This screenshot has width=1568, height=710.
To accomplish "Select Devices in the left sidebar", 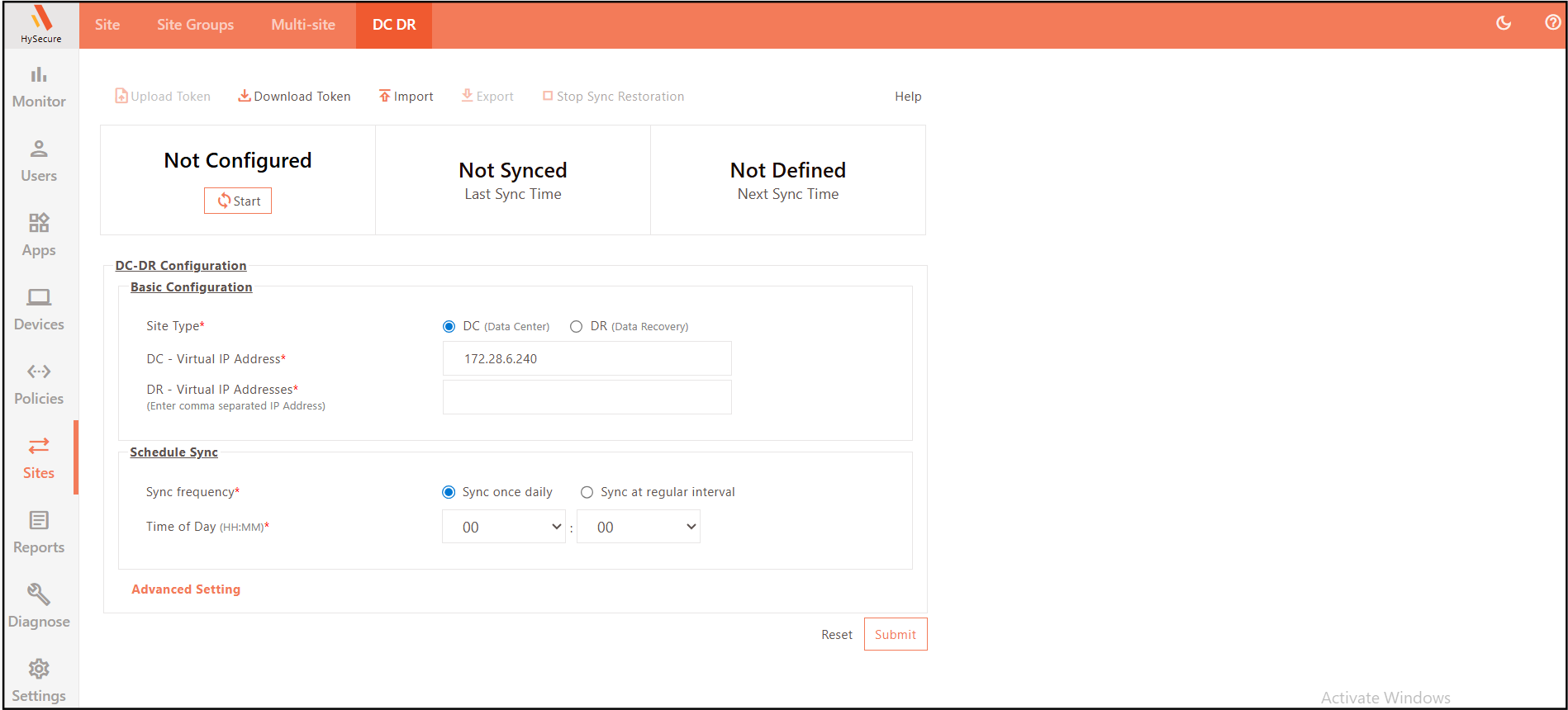I will [x=39, y=310].
